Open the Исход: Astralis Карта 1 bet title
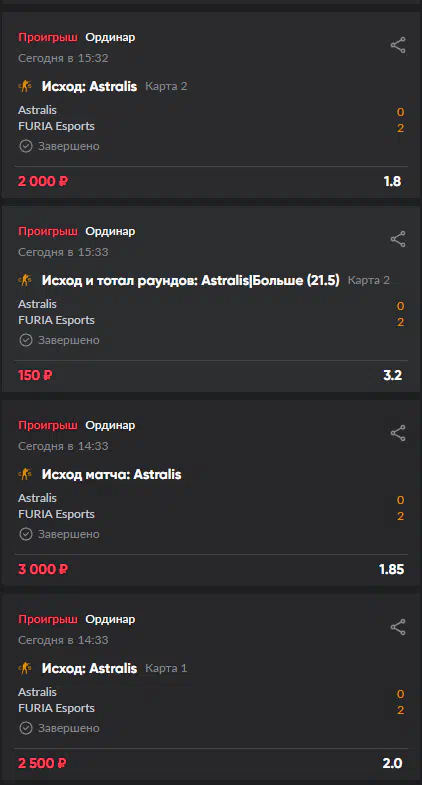 point(89,668)
